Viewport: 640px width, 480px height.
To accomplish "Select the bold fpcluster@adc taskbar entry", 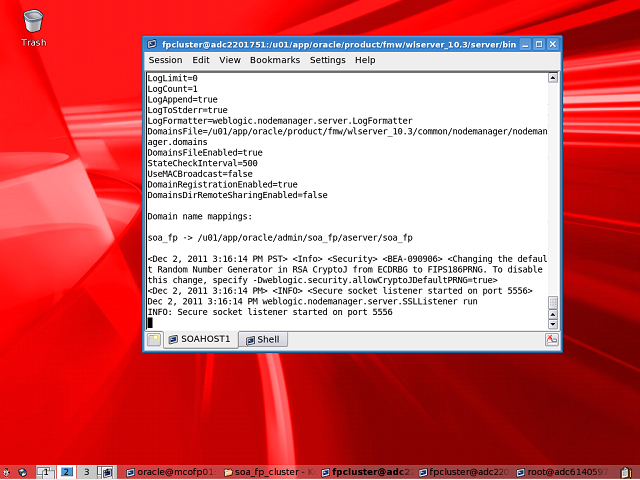I will point(367,472).
